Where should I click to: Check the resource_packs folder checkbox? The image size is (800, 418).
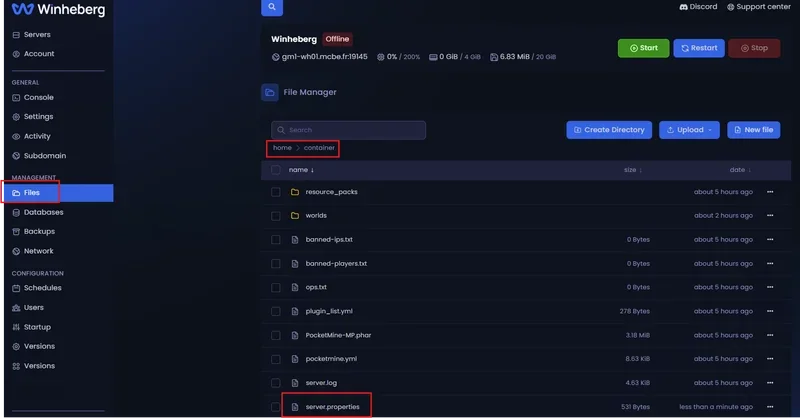click(x=276, y=192)
